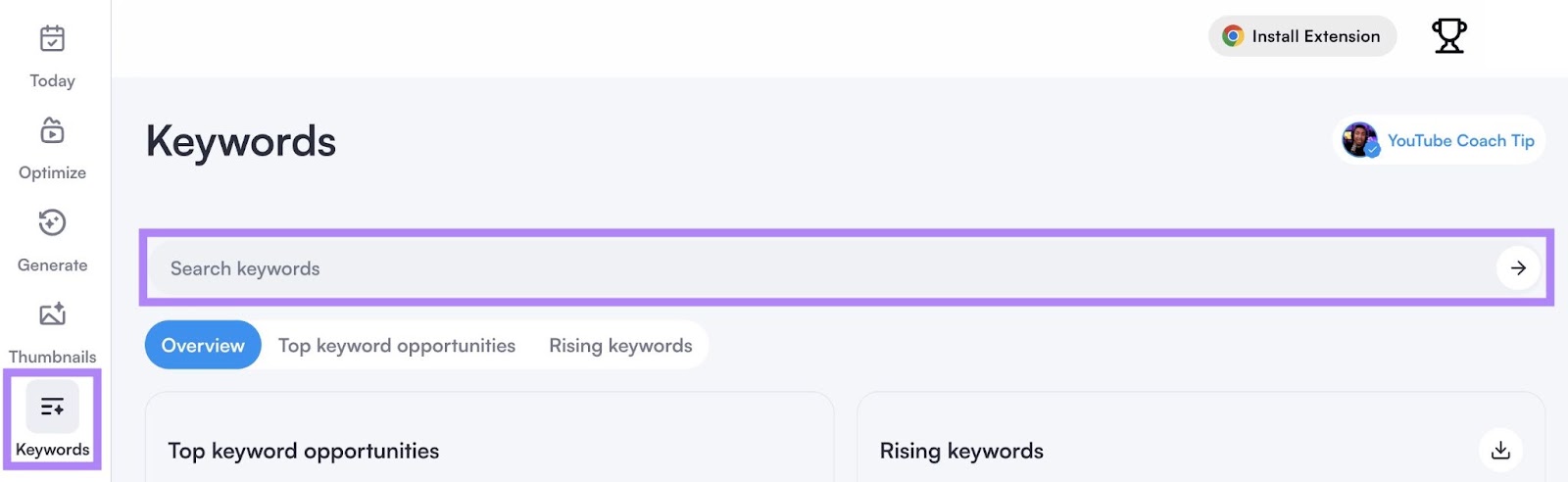This screenshot has height=482, width=1568.
Task: Open the YouTube Coach Tip link
Action: pyautogui.click(x=1460, y=141)
